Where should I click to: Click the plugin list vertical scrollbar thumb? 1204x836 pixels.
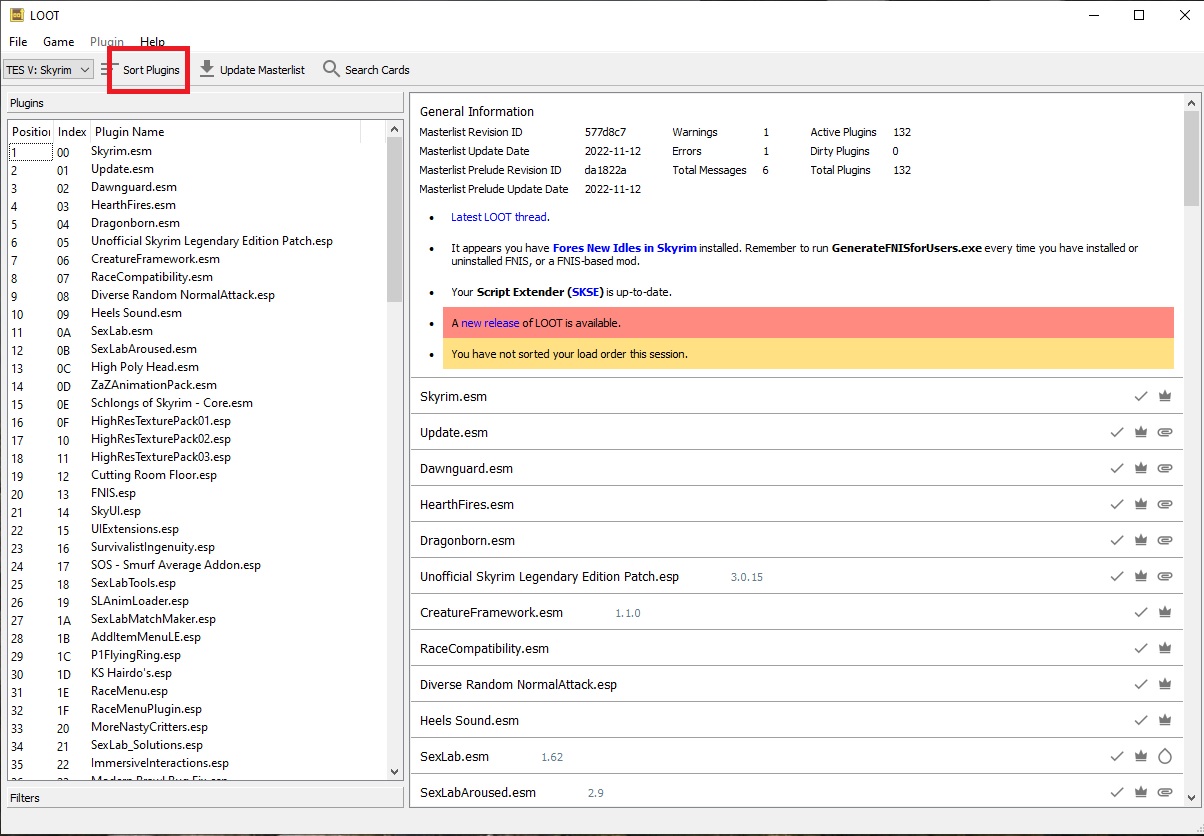(x=394, y=222)
